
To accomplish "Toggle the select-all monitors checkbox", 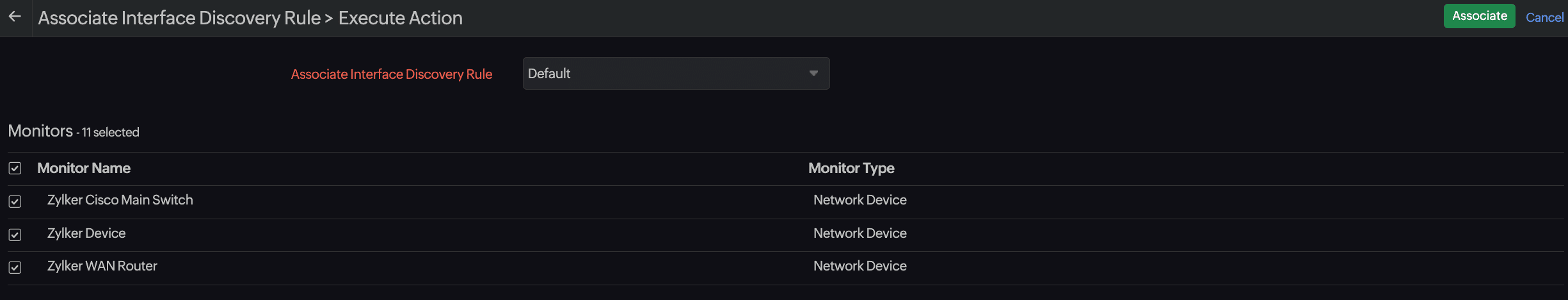I will click(15, 169).
